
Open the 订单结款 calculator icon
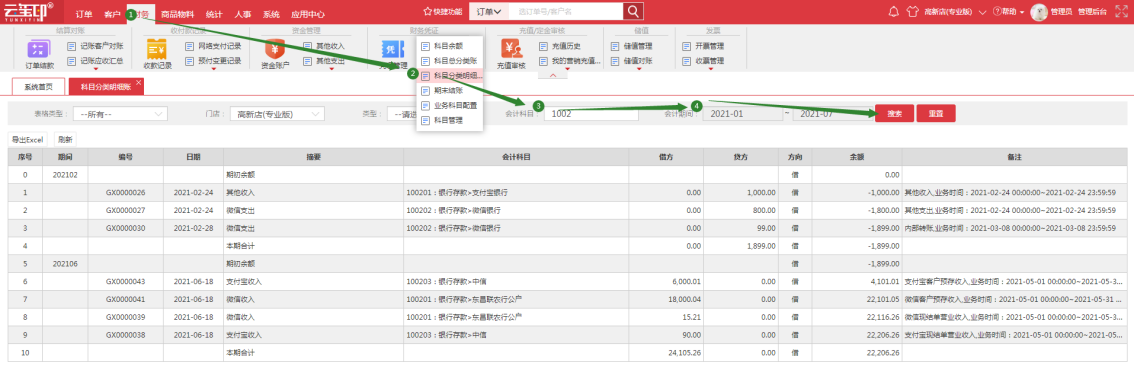point(38,50)
